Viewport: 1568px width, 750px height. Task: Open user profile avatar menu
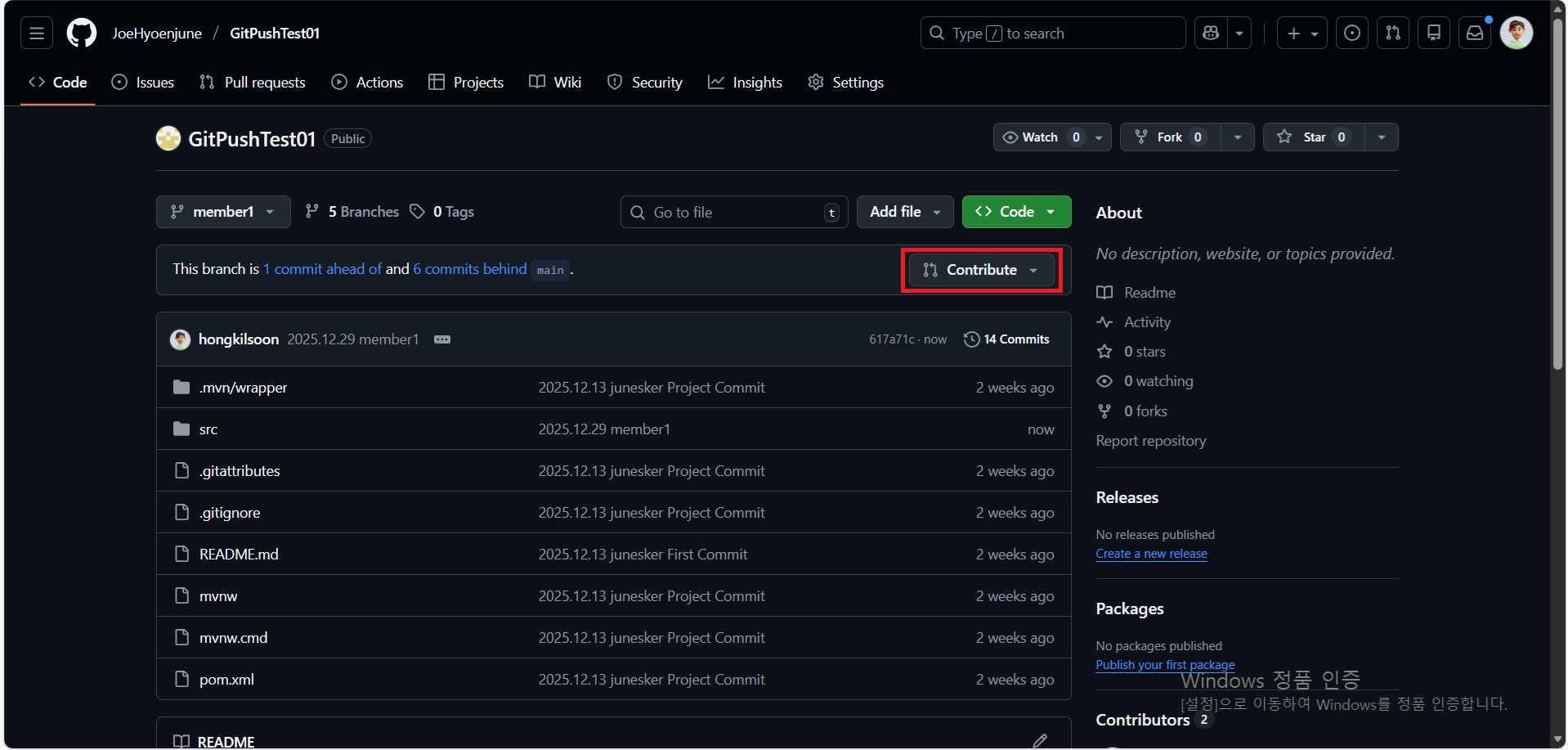tap(1516, 34)
